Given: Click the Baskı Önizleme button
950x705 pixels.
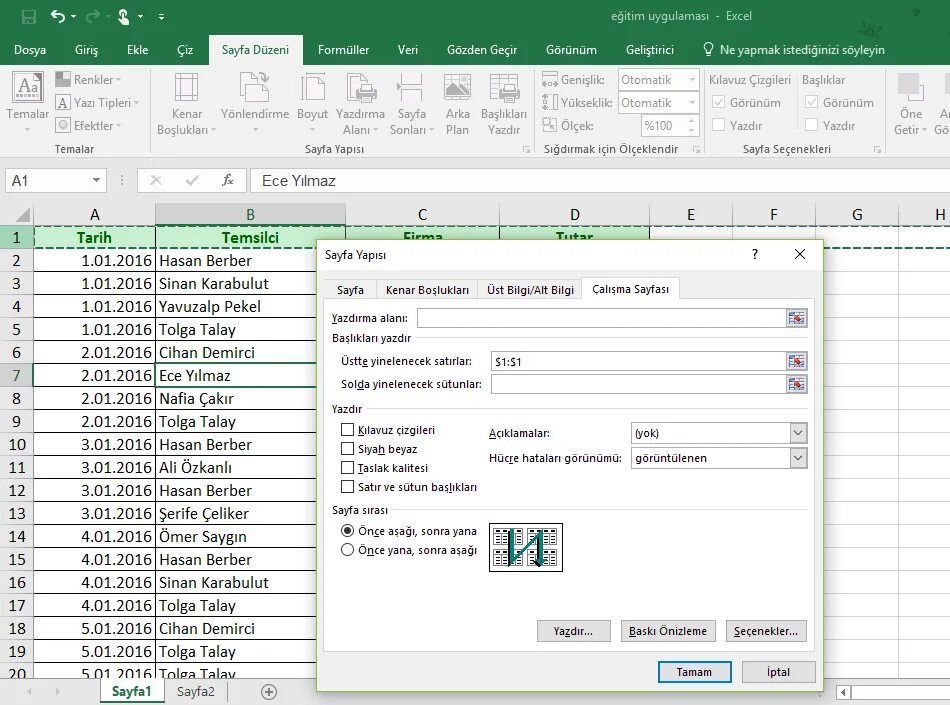Looking at the screenshot, I should pos(668,631).
